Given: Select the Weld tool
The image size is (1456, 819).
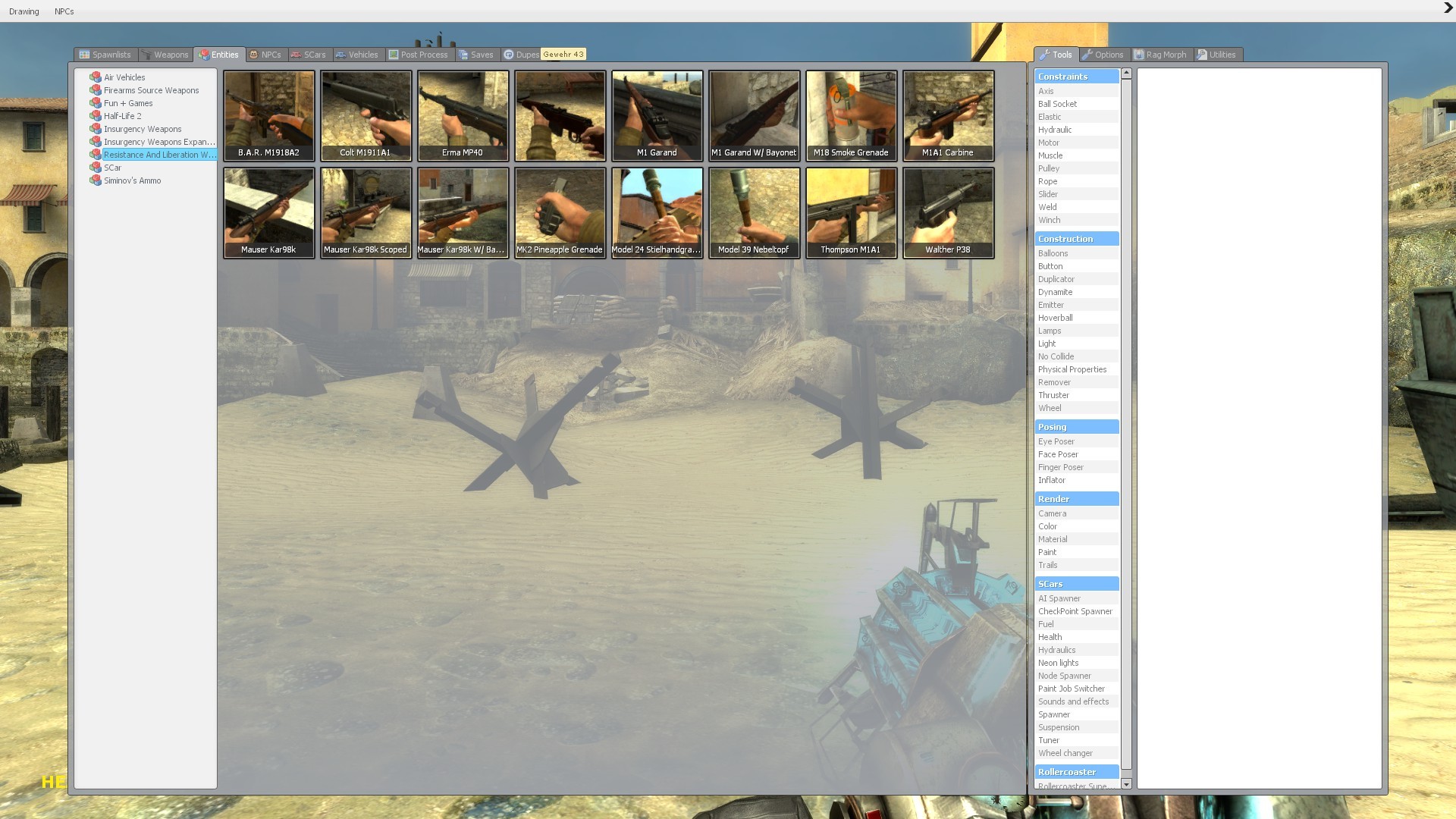Looking at the screenshot, I should pos(1077,207).
